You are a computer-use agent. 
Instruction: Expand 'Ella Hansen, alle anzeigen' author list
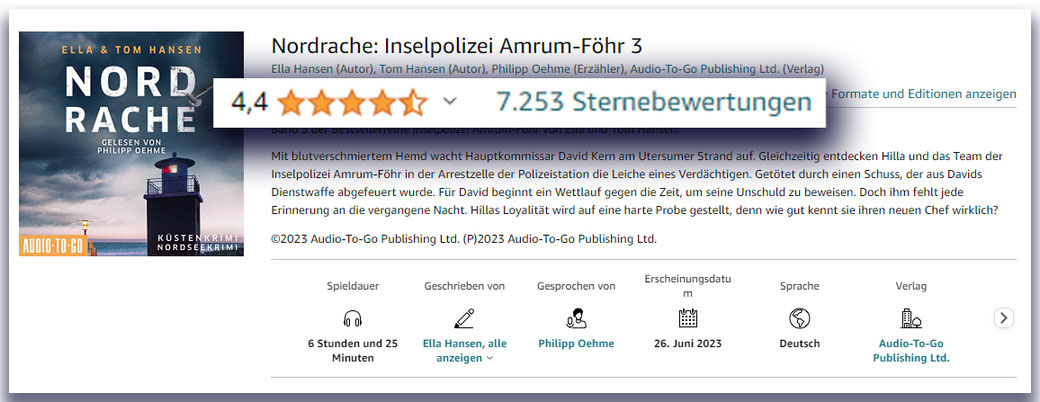click(x=464, y=351)
